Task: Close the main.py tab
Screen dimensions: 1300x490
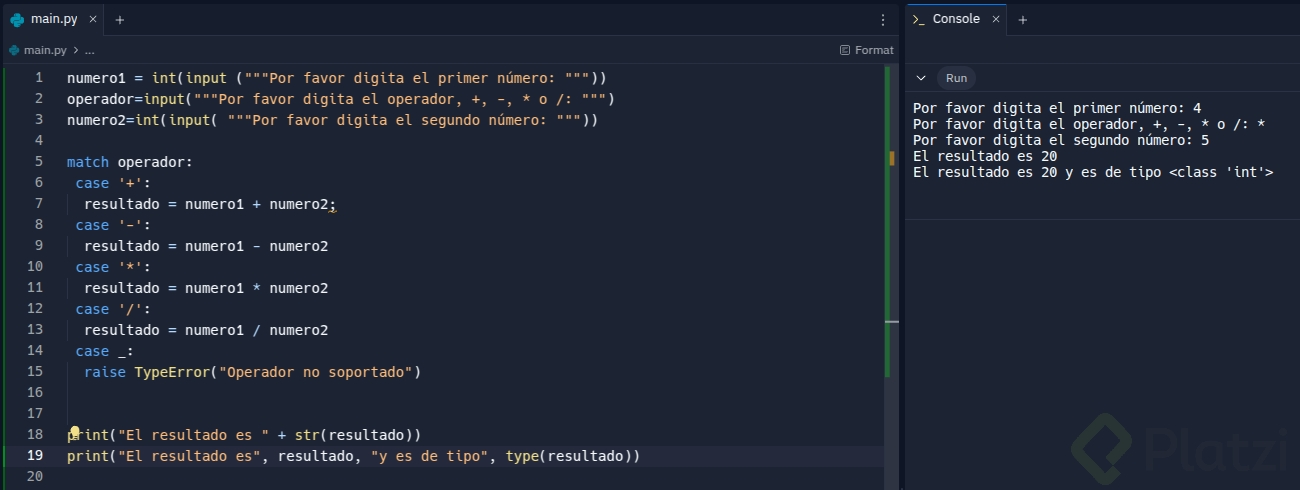Action: click(x=92, y=19)
